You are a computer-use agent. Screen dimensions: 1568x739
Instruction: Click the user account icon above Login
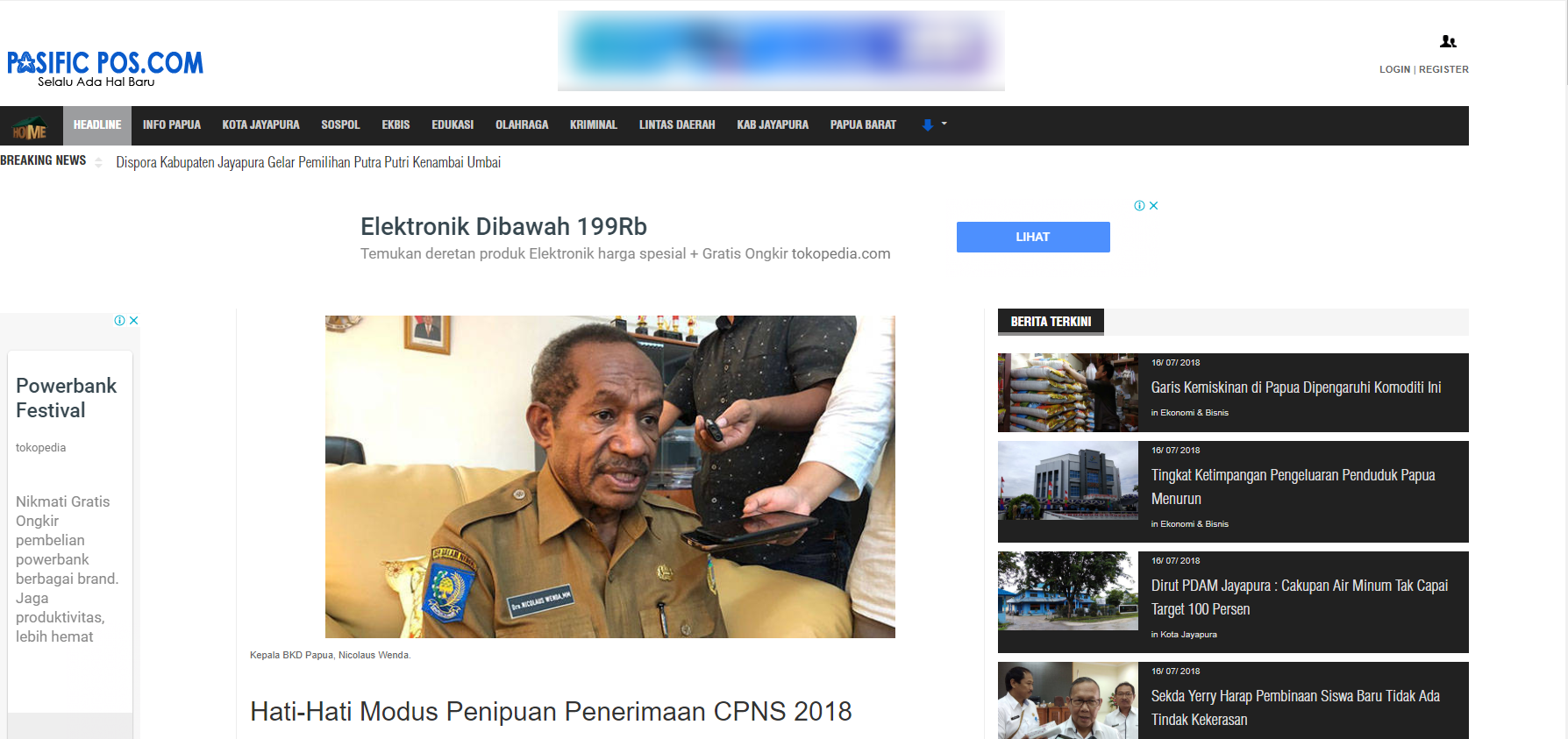coord(1448,41)
